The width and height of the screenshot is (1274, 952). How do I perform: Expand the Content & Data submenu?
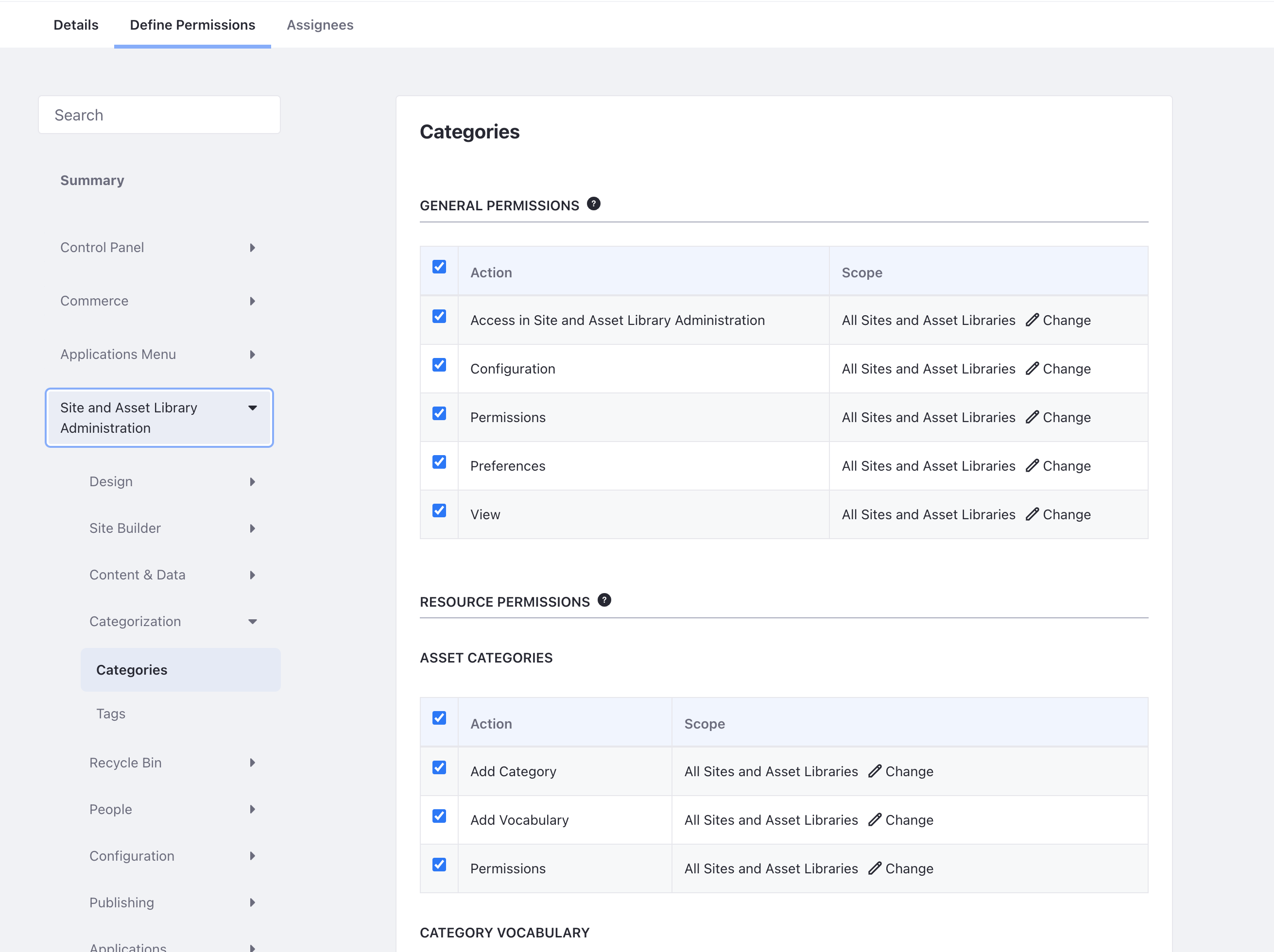(x=173, y=575)
